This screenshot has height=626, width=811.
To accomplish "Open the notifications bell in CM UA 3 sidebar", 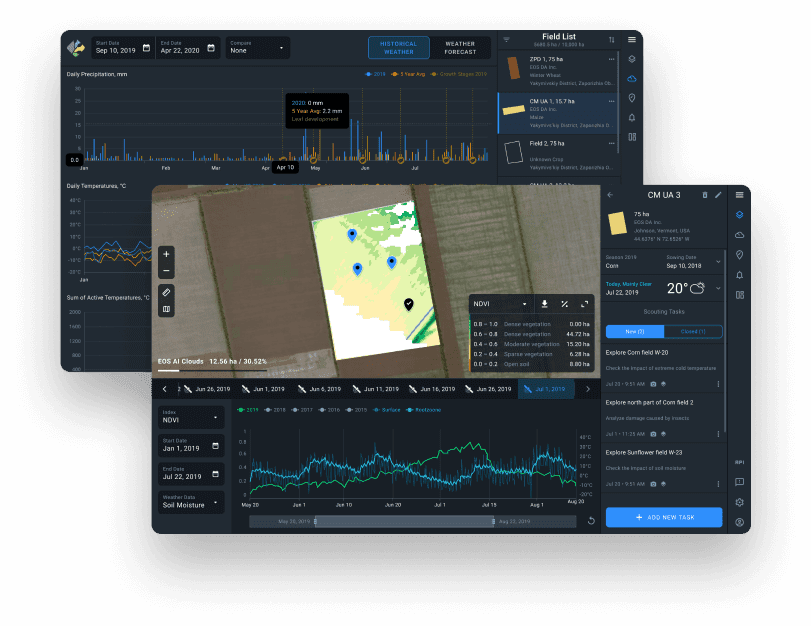I will tap(740, 275).
